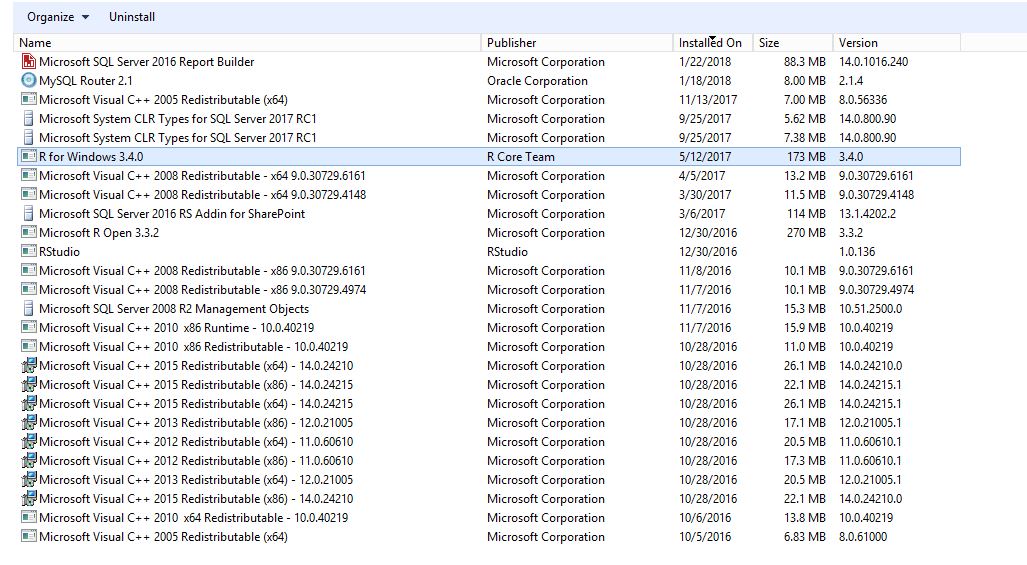Sort by the Name column header
The width and height of the screenshot is (1027, 565).
[248, 43]
